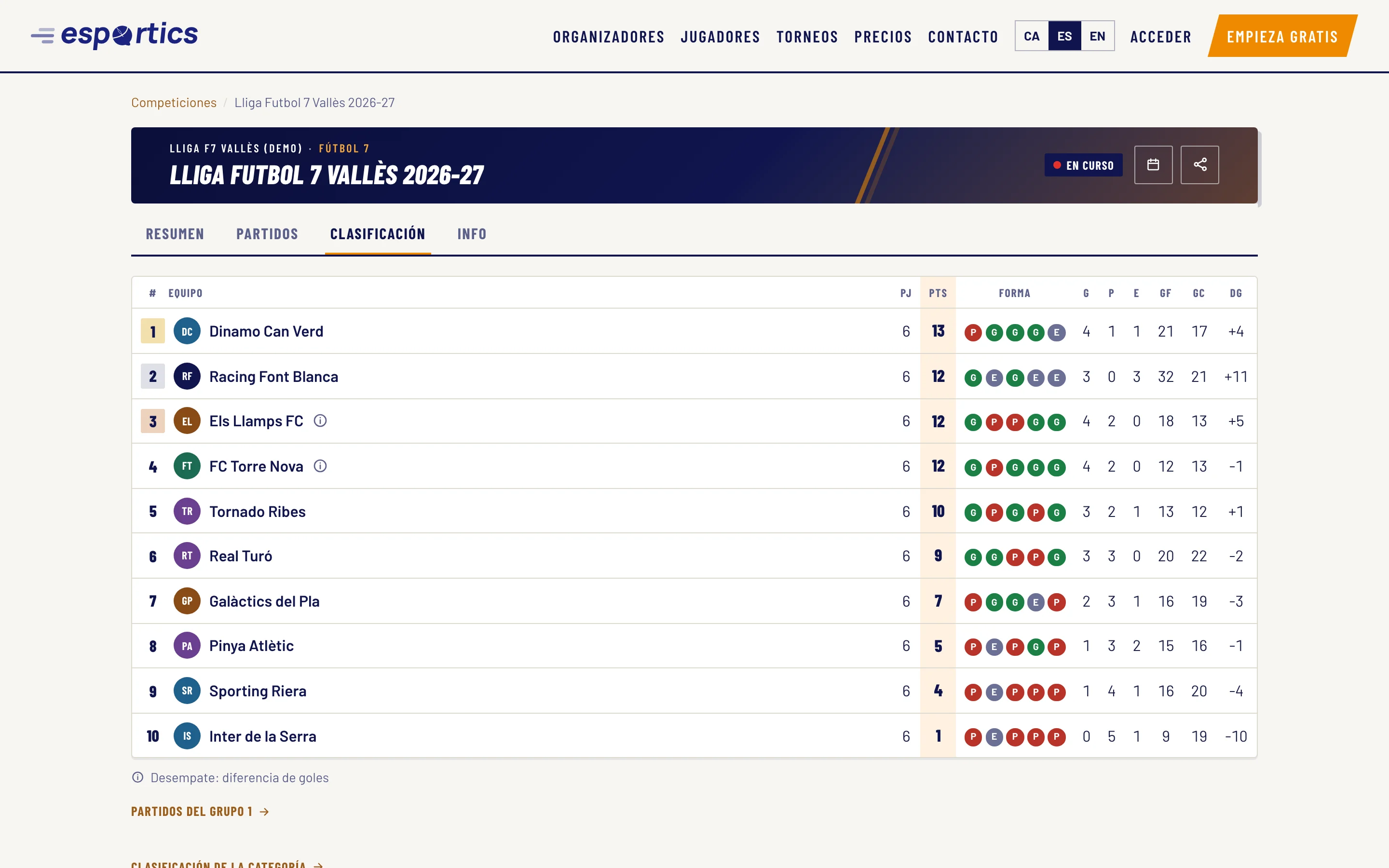Screen dimensions: 1389x868
Task: Click the RF avatar of Racing Font Blanca
Action: tap(187, 377)
